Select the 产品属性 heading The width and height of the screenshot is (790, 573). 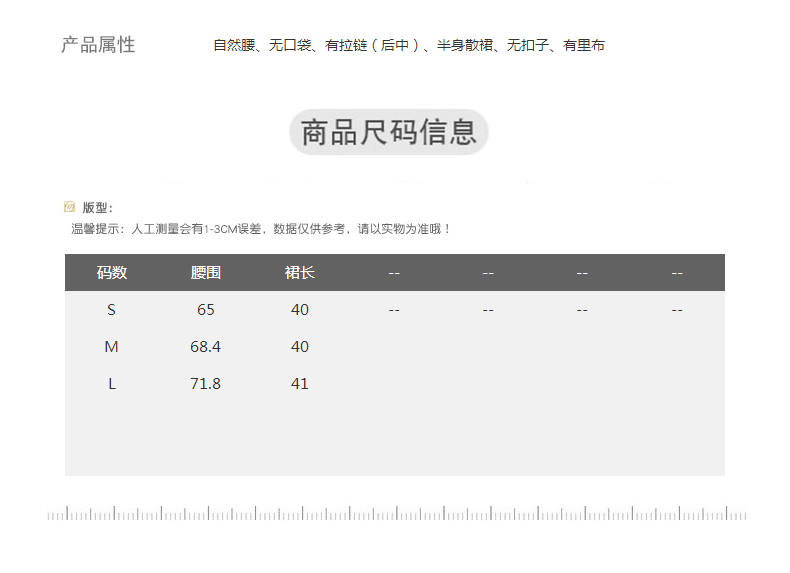coord(98,45)
